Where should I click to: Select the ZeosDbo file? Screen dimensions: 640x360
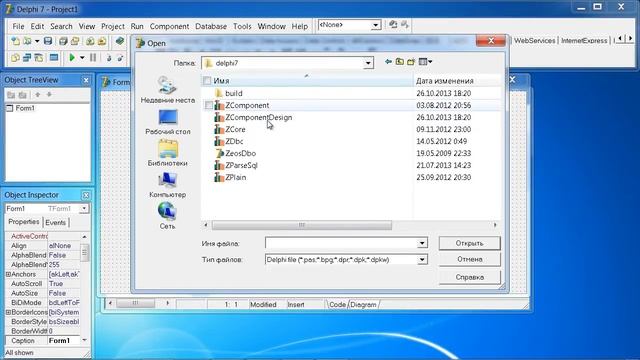click(x=240, y=153)
